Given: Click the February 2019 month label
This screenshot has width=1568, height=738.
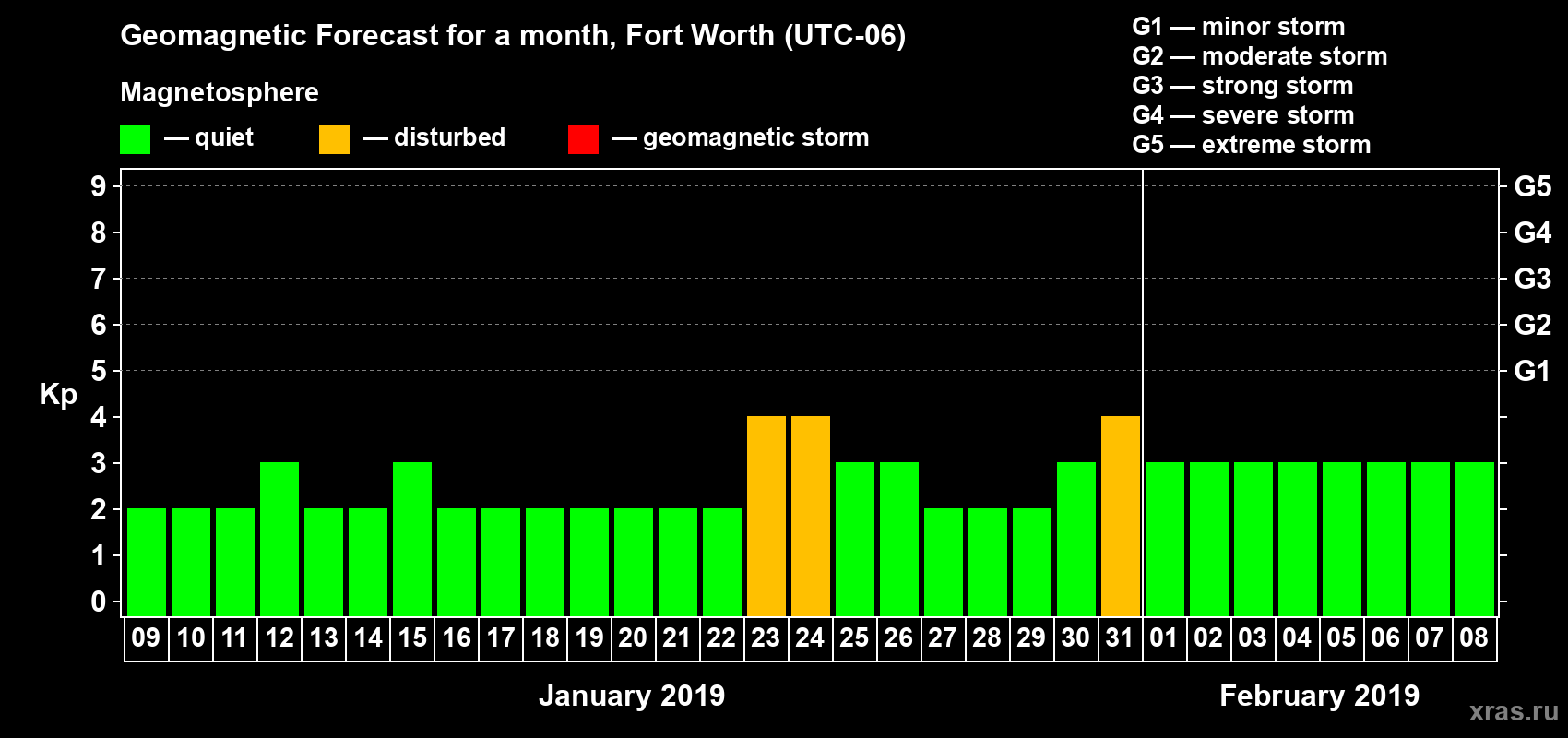Looking at the screenshot, I should point(1320,696).
